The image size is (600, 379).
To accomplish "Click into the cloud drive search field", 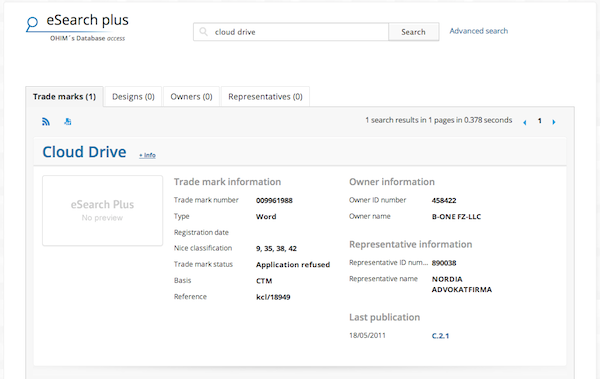I will coord(291,32).
